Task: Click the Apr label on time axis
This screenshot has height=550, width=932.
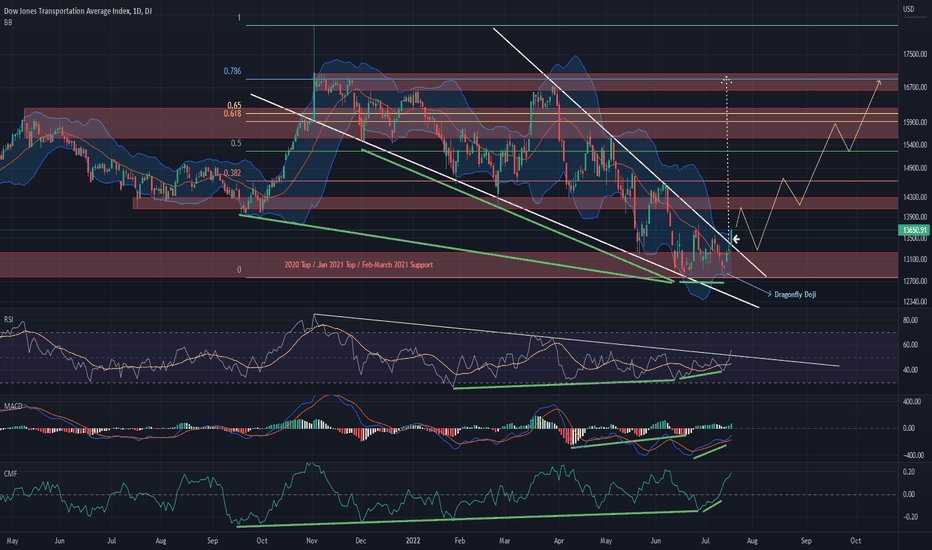Action: pyautogui.click(x=559, y=540)
